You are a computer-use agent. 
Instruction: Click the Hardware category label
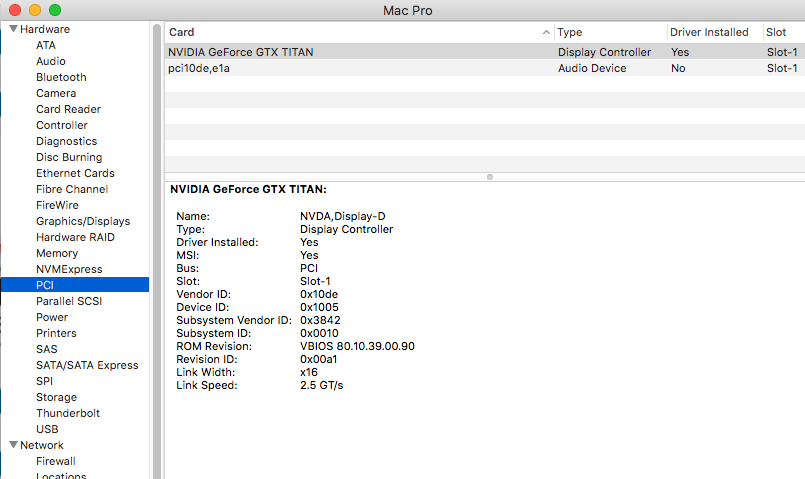pyautogui.click(x=45, y=29)
